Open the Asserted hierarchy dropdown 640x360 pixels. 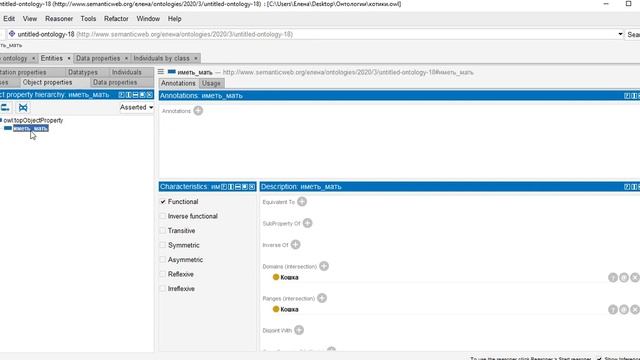pos(136,107)
